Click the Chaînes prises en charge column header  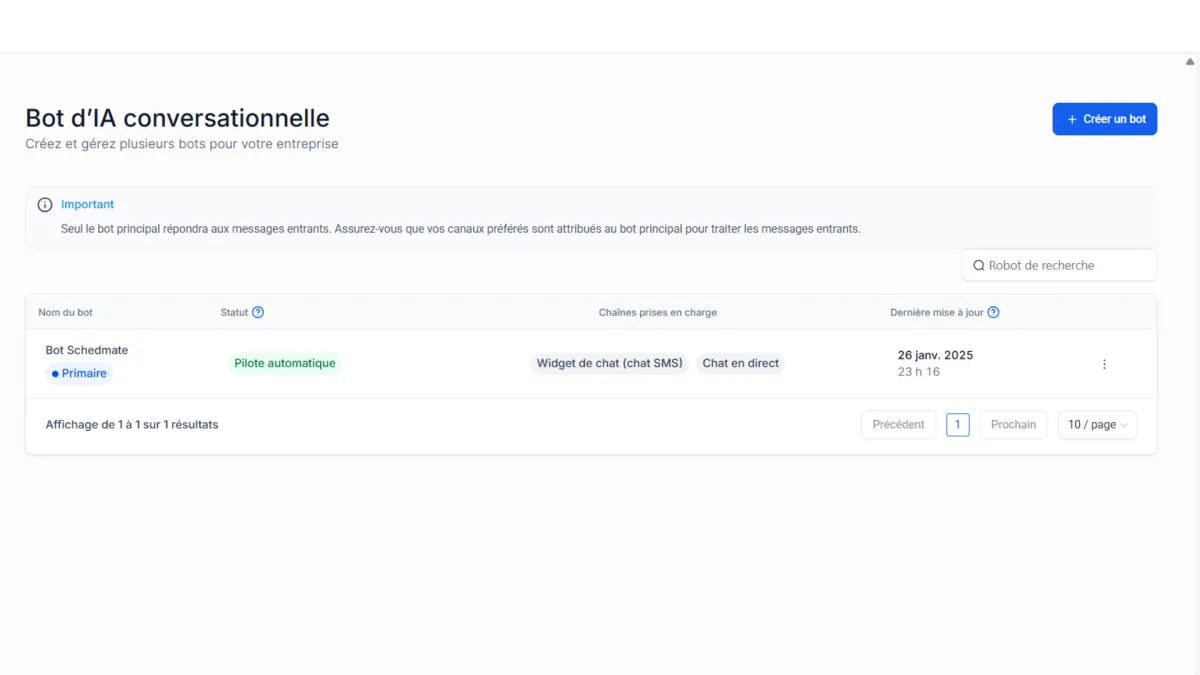(x=657, y=312)
